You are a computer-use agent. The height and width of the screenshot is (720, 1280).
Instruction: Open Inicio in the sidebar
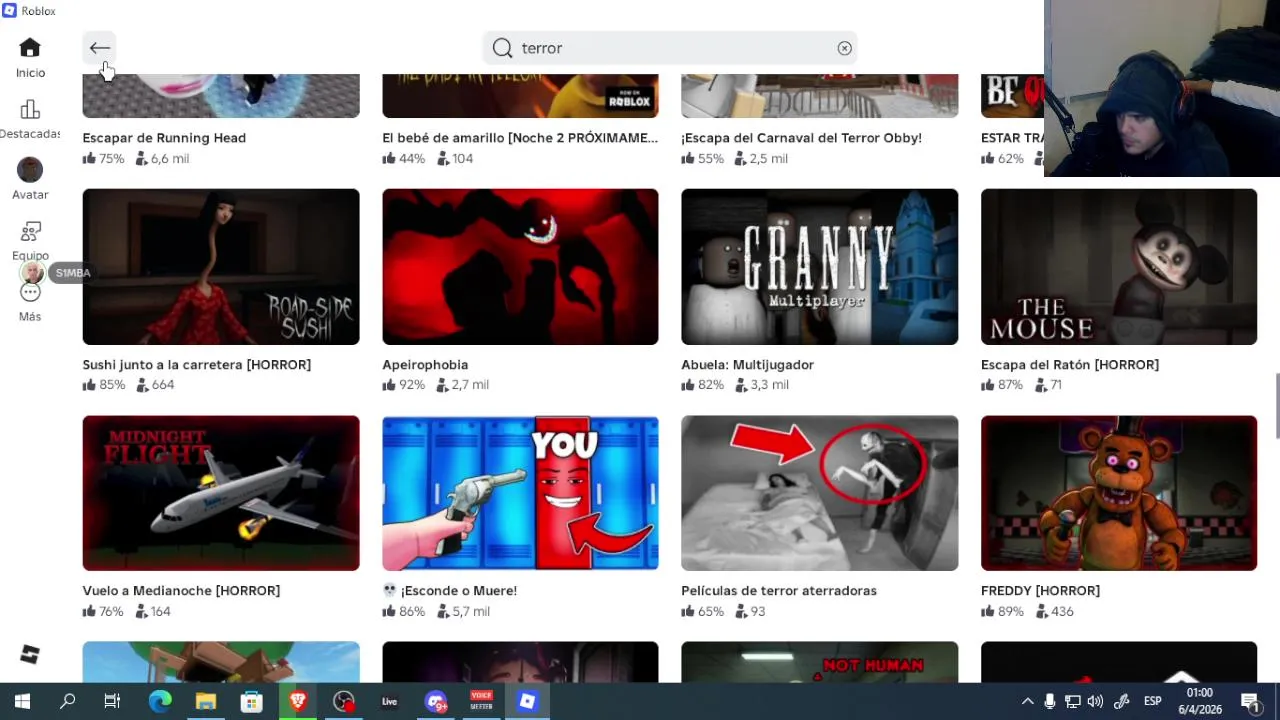[30, 58]
